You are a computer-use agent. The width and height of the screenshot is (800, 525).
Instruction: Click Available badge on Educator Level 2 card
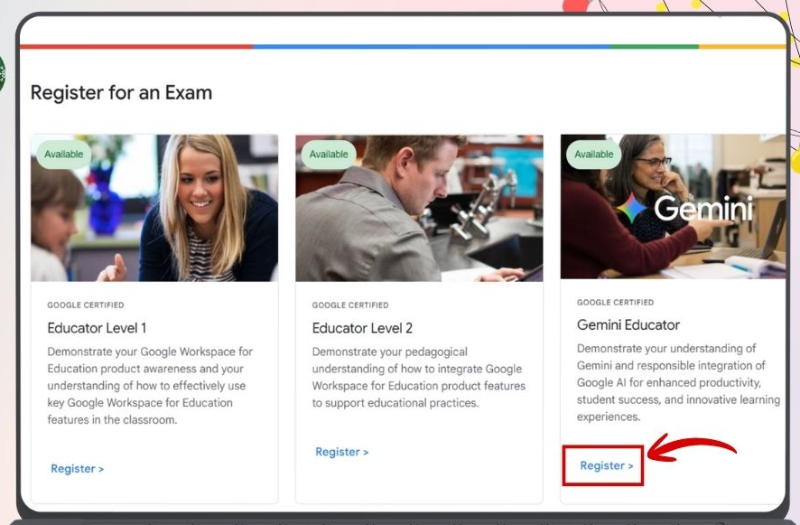(x=329, y=154)
